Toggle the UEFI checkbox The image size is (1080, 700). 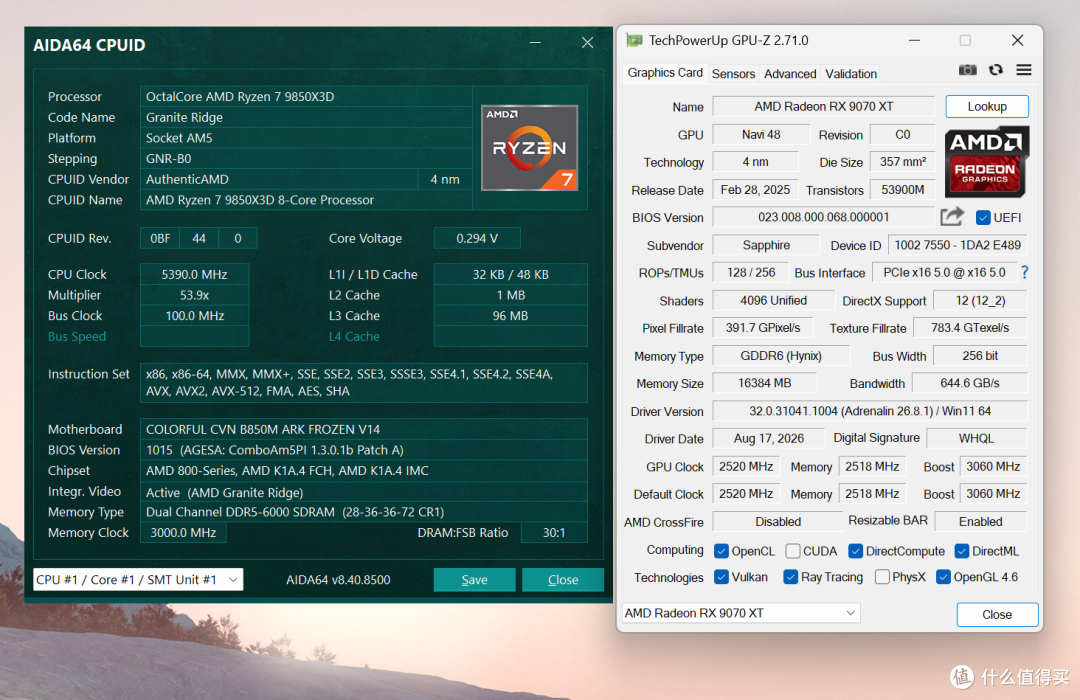point(983,218)
